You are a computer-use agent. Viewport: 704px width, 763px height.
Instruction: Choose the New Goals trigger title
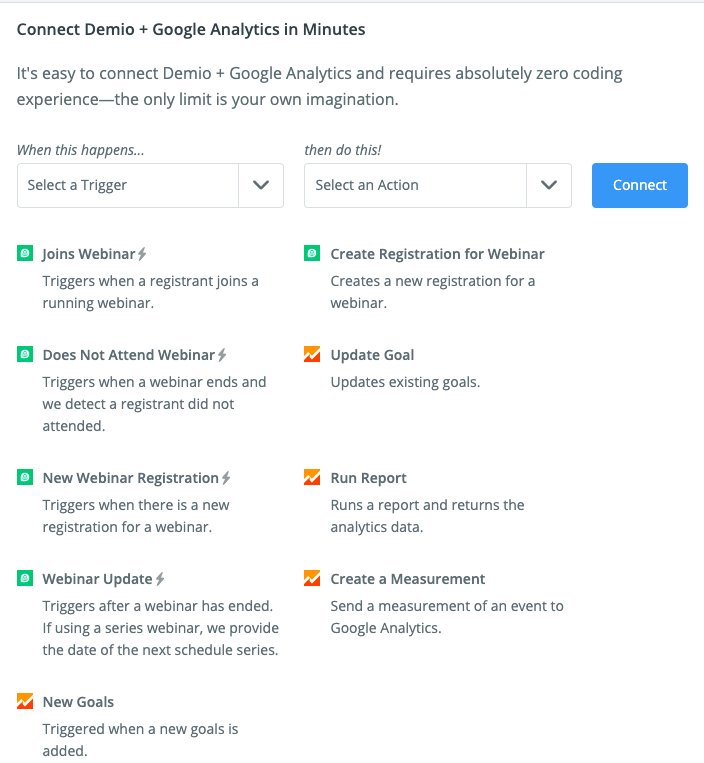click(x=78, y=702)
